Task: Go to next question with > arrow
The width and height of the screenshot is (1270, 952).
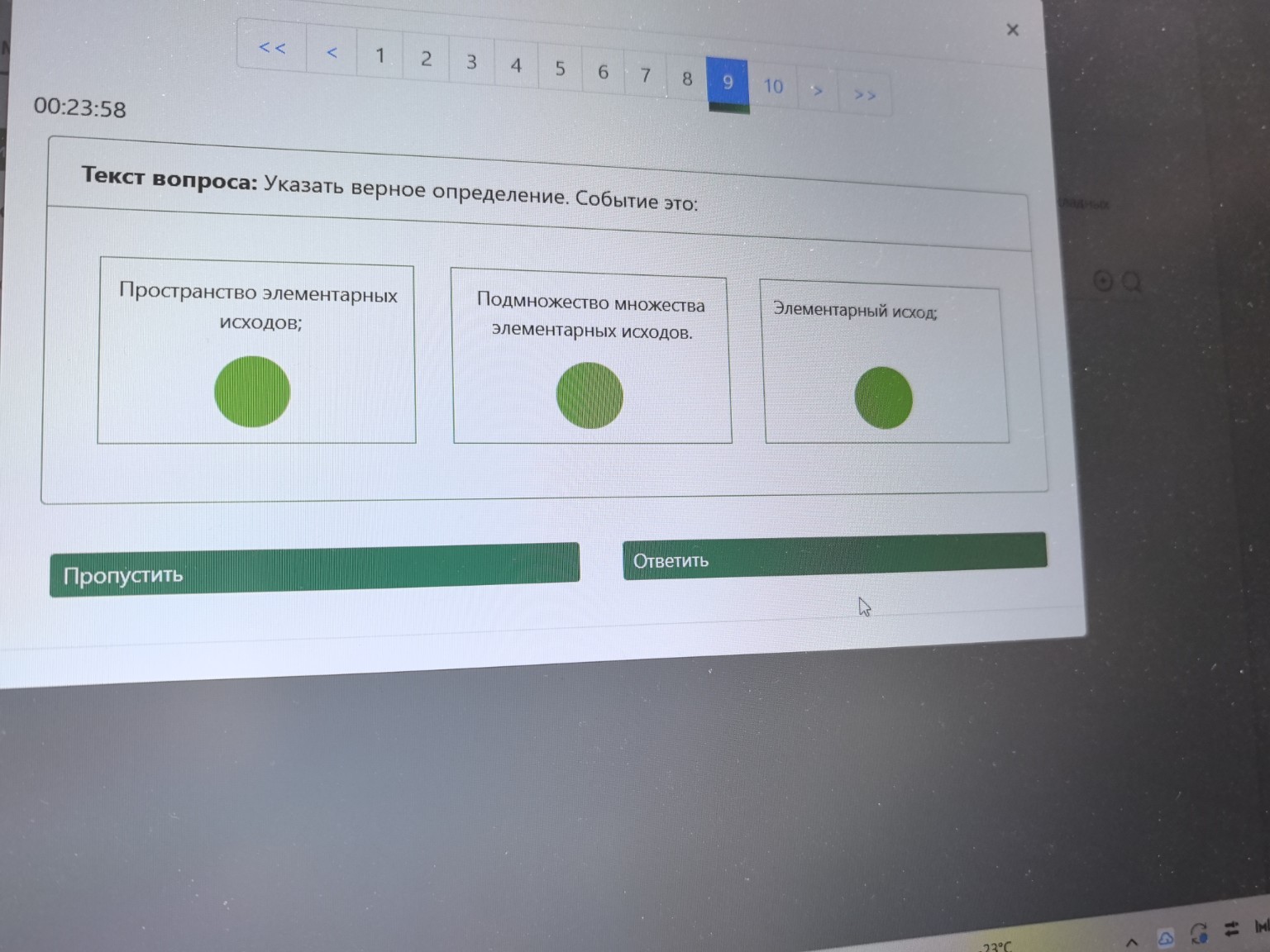Action: tap(817, 90)
